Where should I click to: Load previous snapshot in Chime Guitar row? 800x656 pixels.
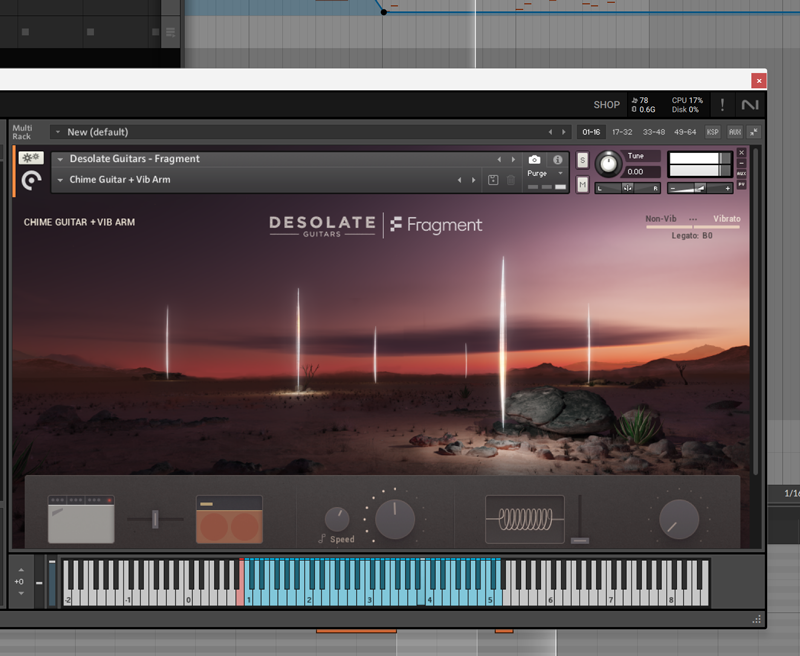click(x=459, y=180)
